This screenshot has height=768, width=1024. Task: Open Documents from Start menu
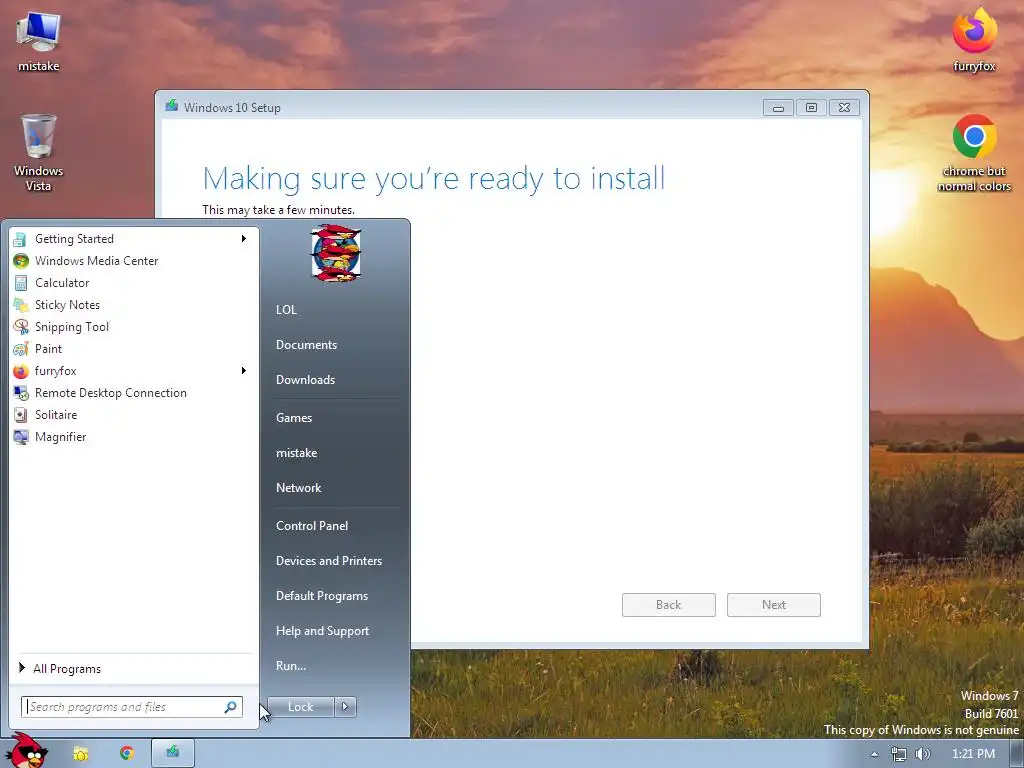pos(306,345)
